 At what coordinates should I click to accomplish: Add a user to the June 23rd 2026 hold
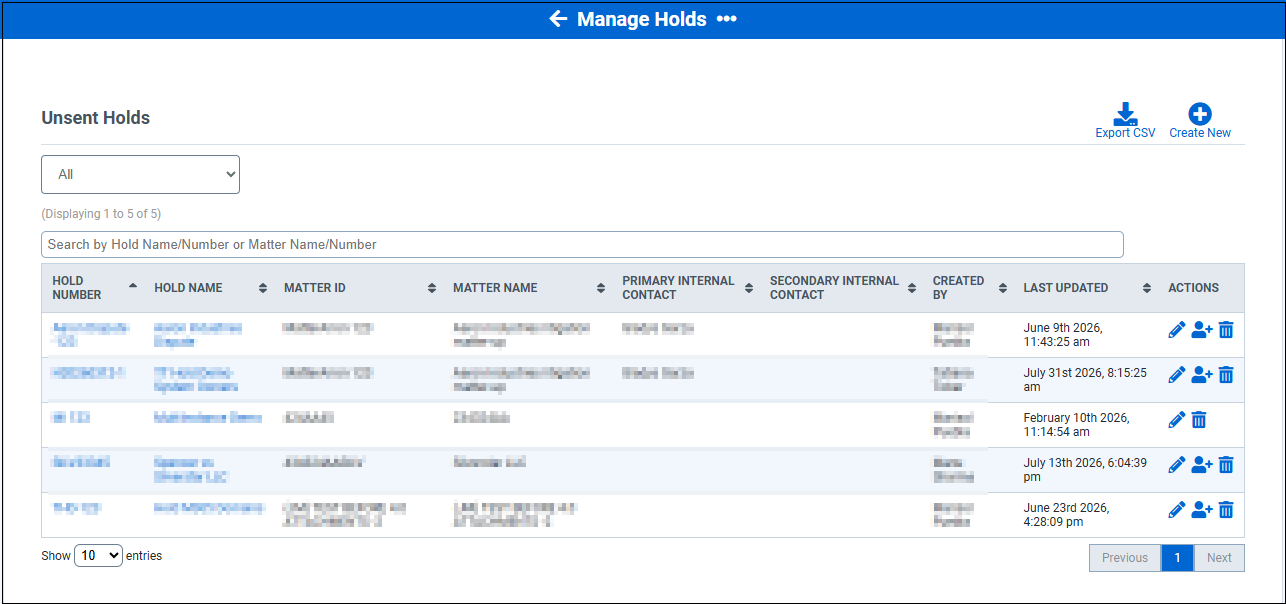[1202, 510]
